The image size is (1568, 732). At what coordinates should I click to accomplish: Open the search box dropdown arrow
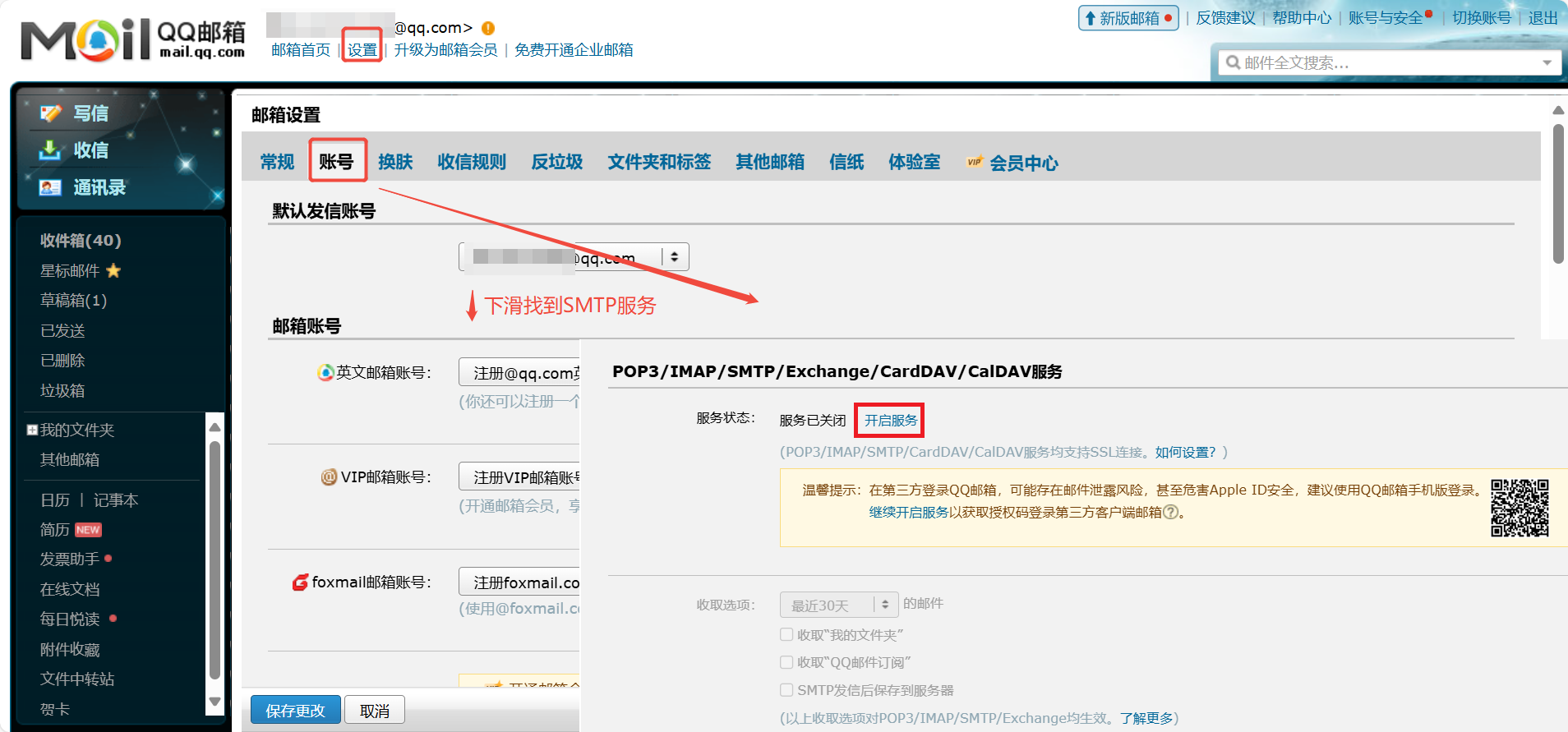pyautogui.click(x=1547, y=62)
